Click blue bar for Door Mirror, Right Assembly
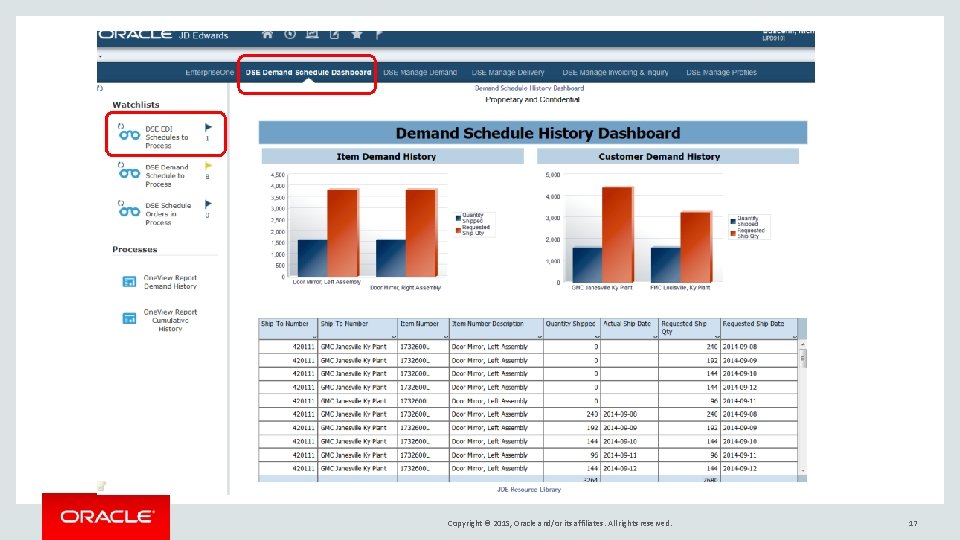Image resolution: width=960 pixels, height=540 pixels. point(391,258)
